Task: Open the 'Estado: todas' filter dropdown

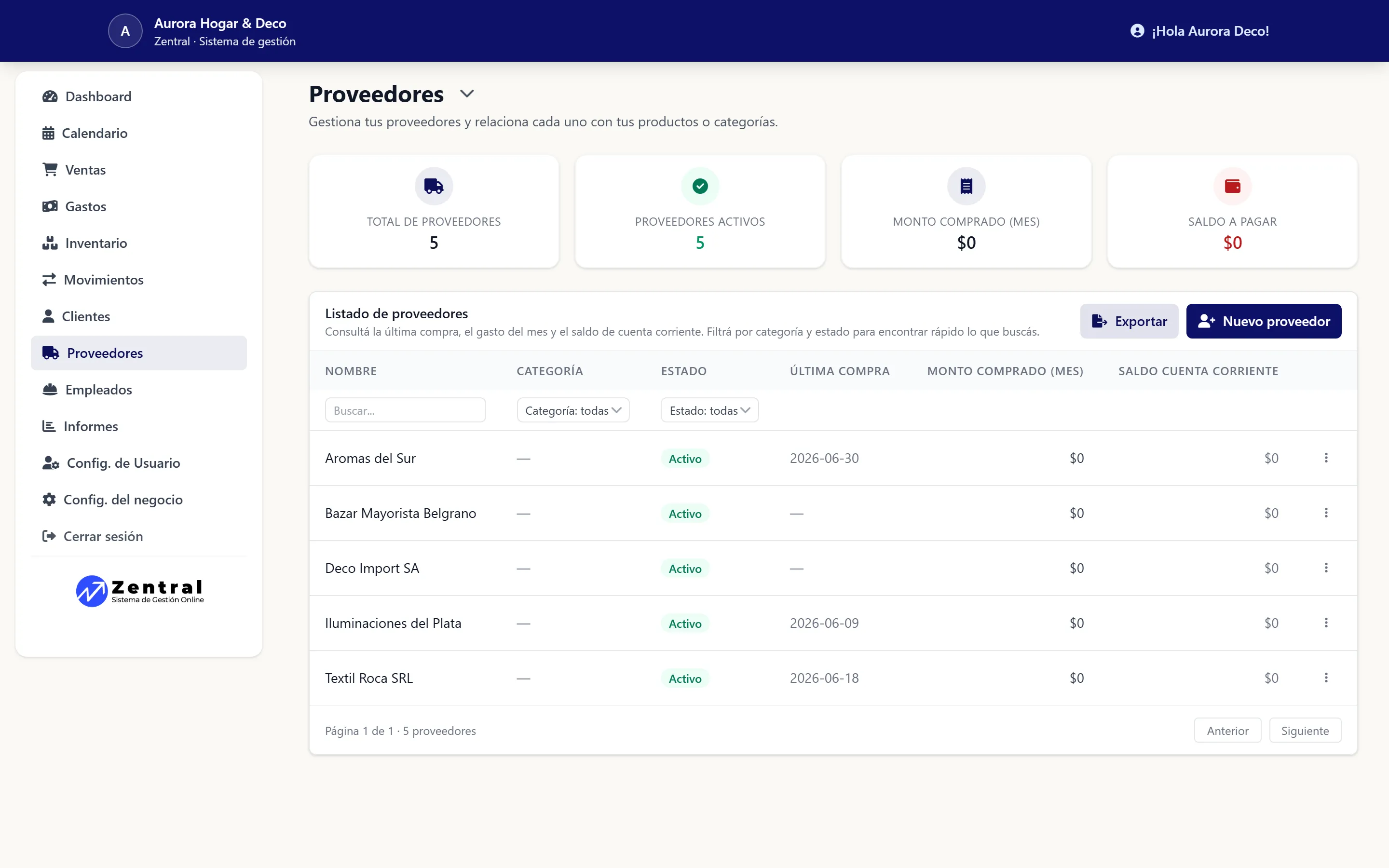Action: pos(709,410)
